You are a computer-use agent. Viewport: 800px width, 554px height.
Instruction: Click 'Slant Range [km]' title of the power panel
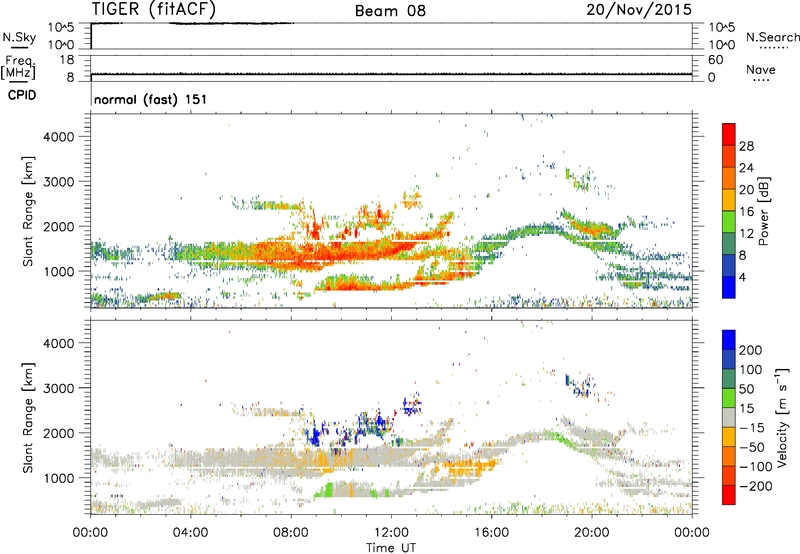pos(28,211)
